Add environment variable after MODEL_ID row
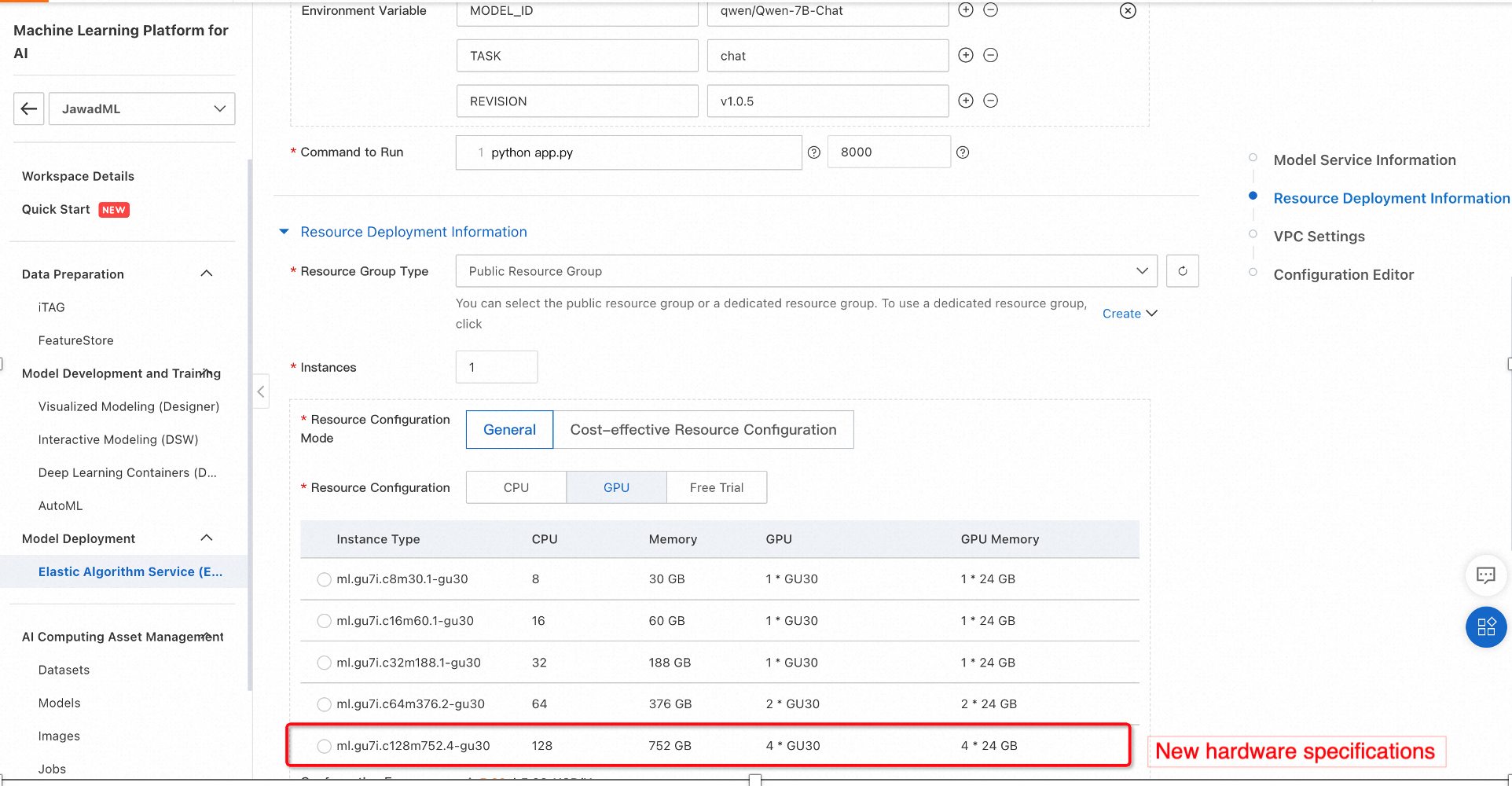The image size is (1512, 786). coord(966,9)
